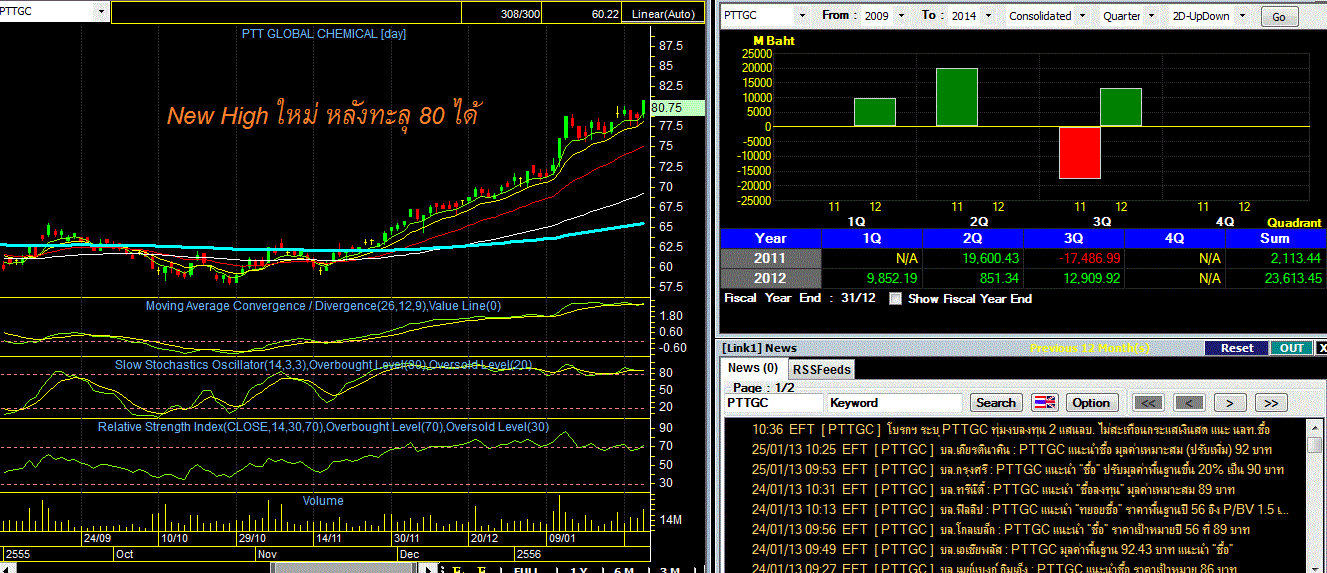
Task: Close the Link1 News panel with X
Action: [1321, 348]
